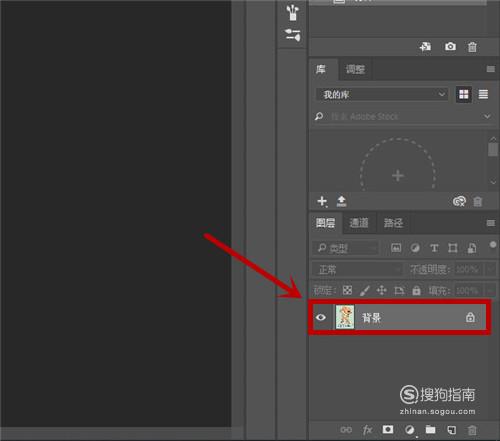Screen dimensions: 500x441
Task: Show library items in grid view
Action: point(464,95)
